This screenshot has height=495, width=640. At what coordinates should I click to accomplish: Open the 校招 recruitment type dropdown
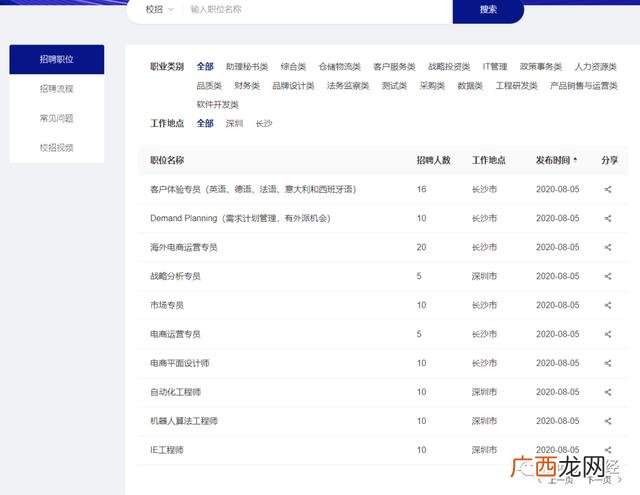click(x=160, y=9)
